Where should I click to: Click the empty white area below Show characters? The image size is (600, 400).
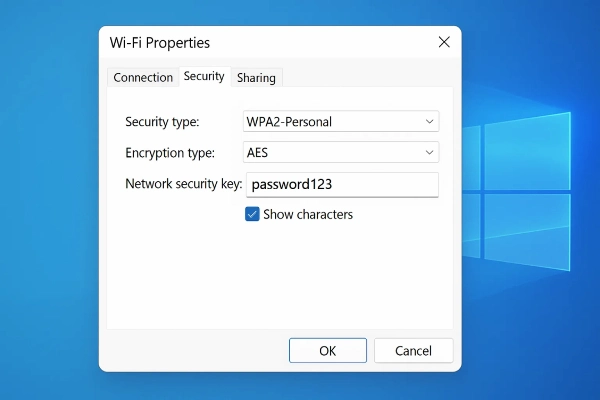point(279,276)
